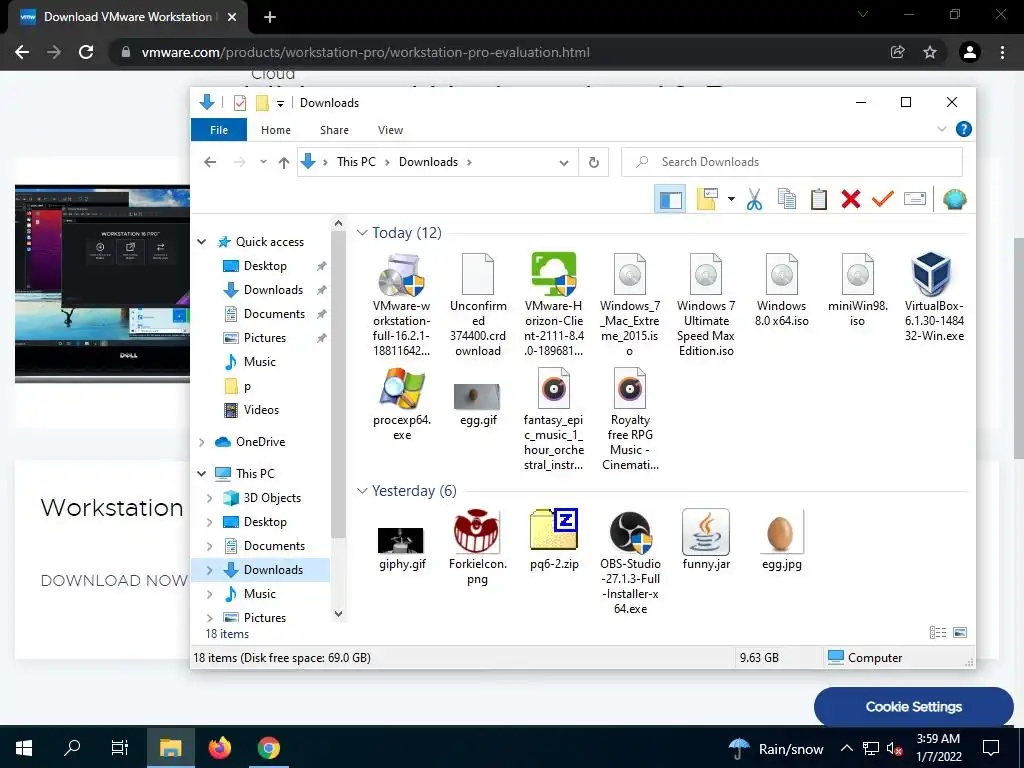This screenshot has width=1024, height=768.
Task: Click the Copy icon in Explorer toolbar
Action: point(787,199)
